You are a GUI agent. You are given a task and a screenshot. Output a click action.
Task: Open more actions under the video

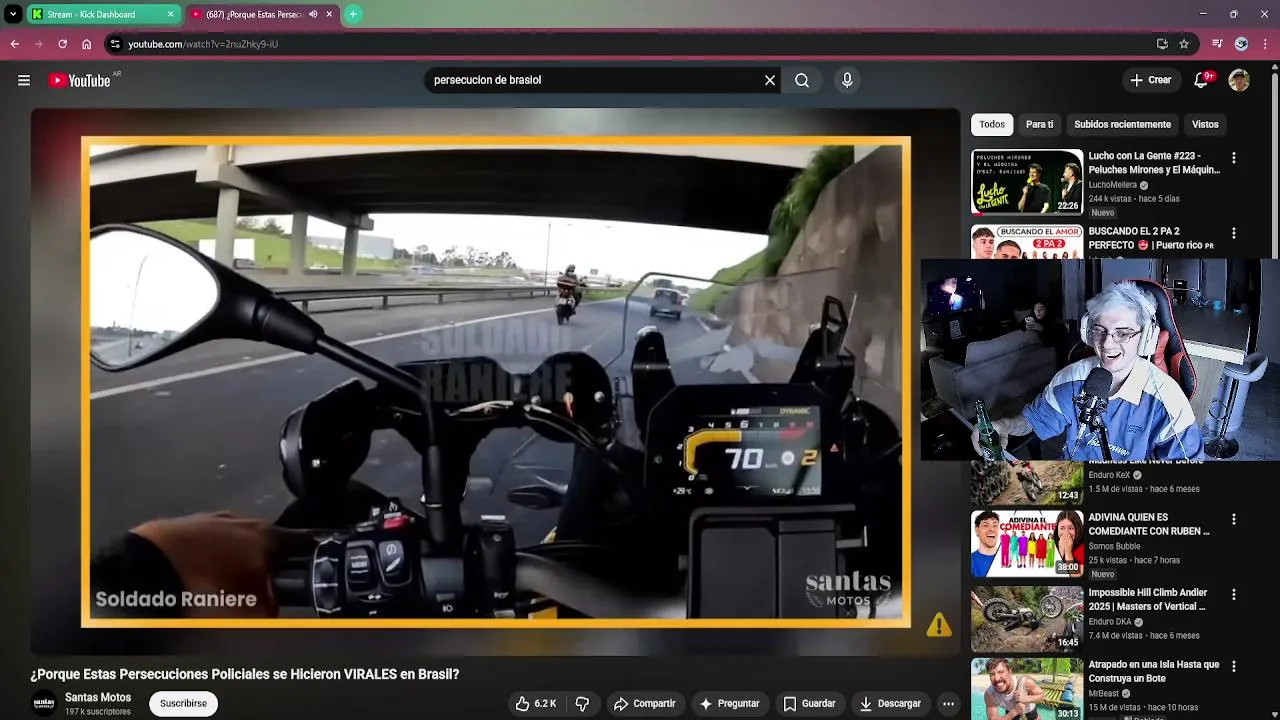[948, 703]
